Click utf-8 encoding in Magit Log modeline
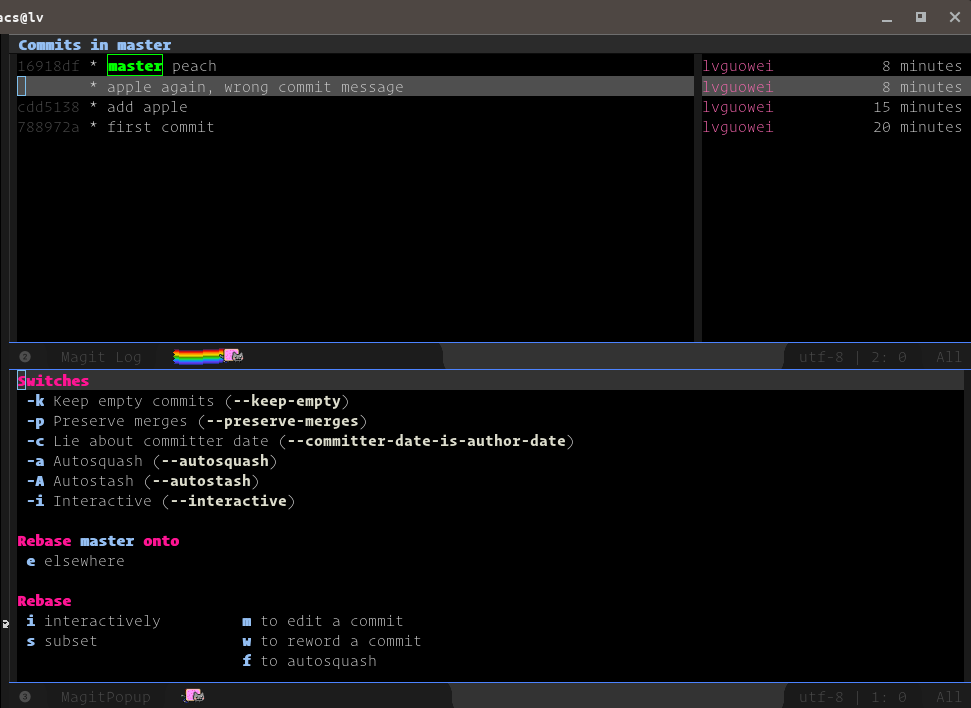The image size is (971, 708). [821, 357]
